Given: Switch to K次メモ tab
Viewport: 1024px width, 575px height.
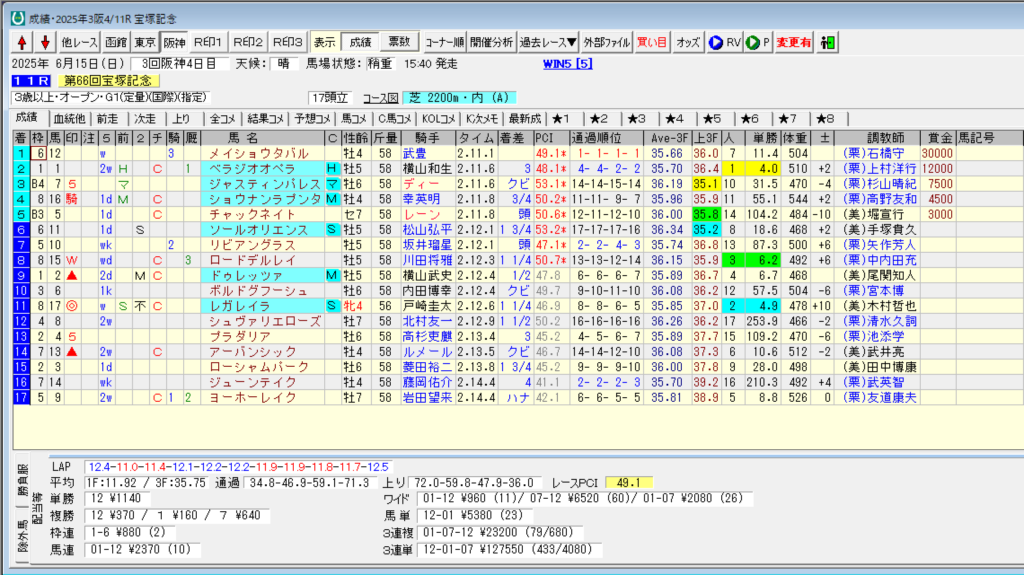Looking at the screenshot, I should coord(482,119).
